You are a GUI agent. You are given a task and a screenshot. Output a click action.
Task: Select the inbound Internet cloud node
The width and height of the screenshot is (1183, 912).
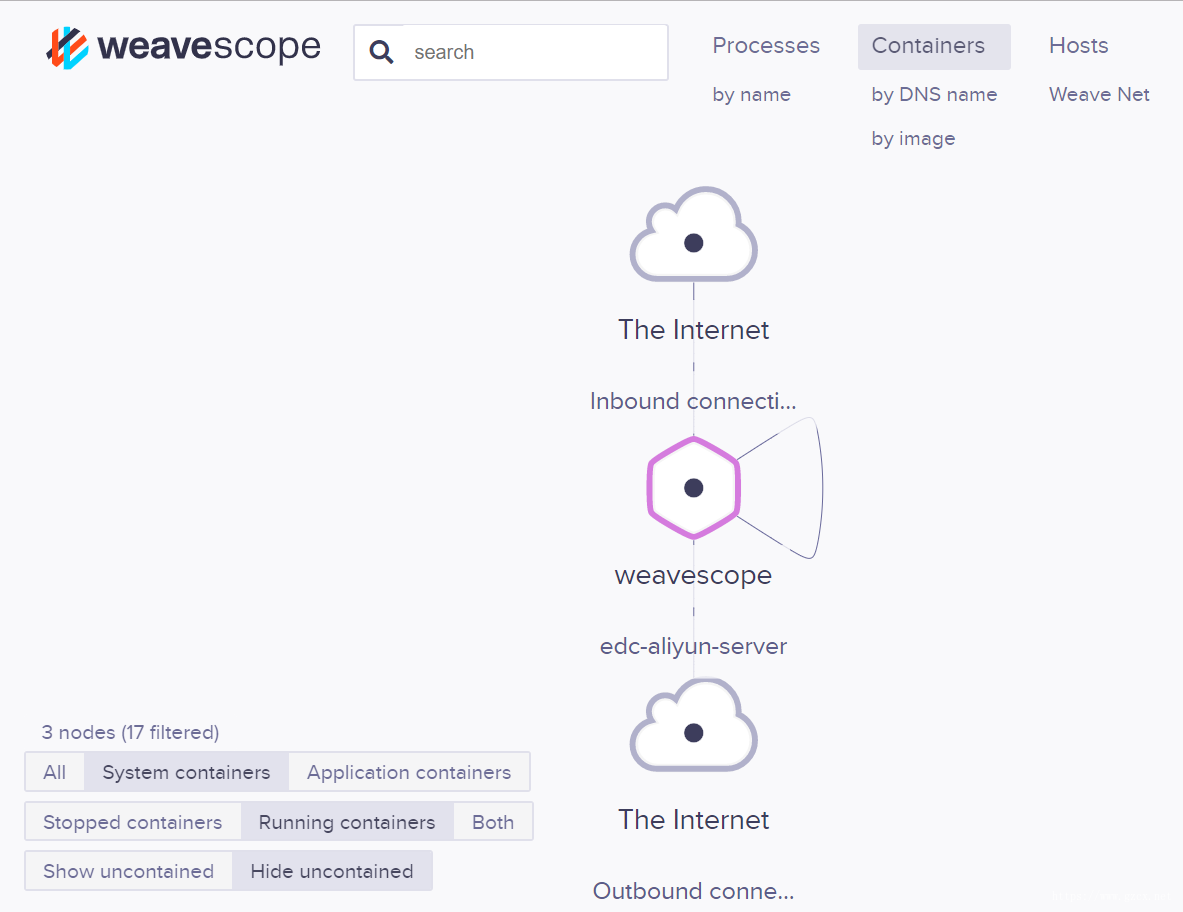pos(693,242)
